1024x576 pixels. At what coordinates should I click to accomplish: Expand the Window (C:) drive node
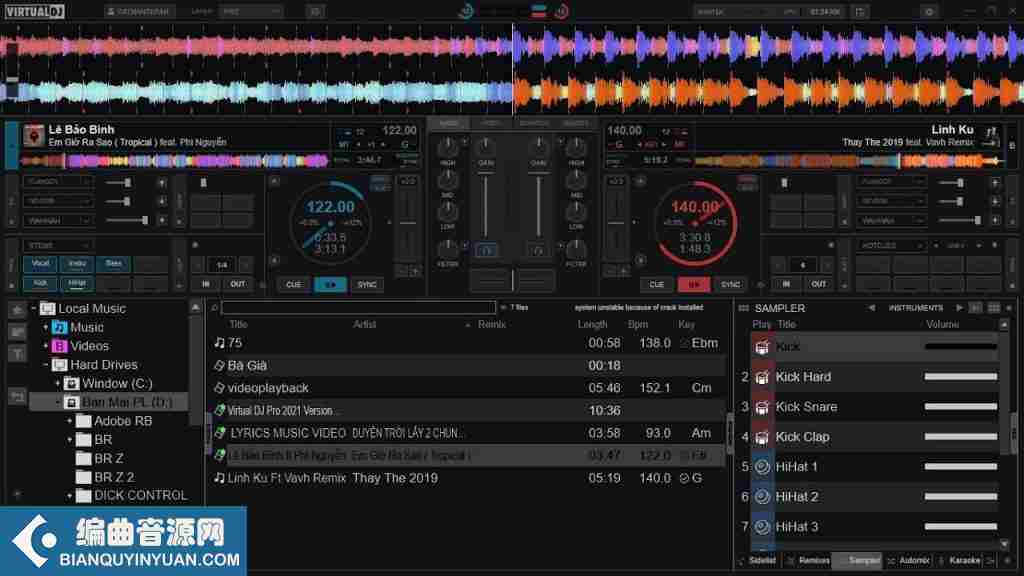[x=57, y=383]
